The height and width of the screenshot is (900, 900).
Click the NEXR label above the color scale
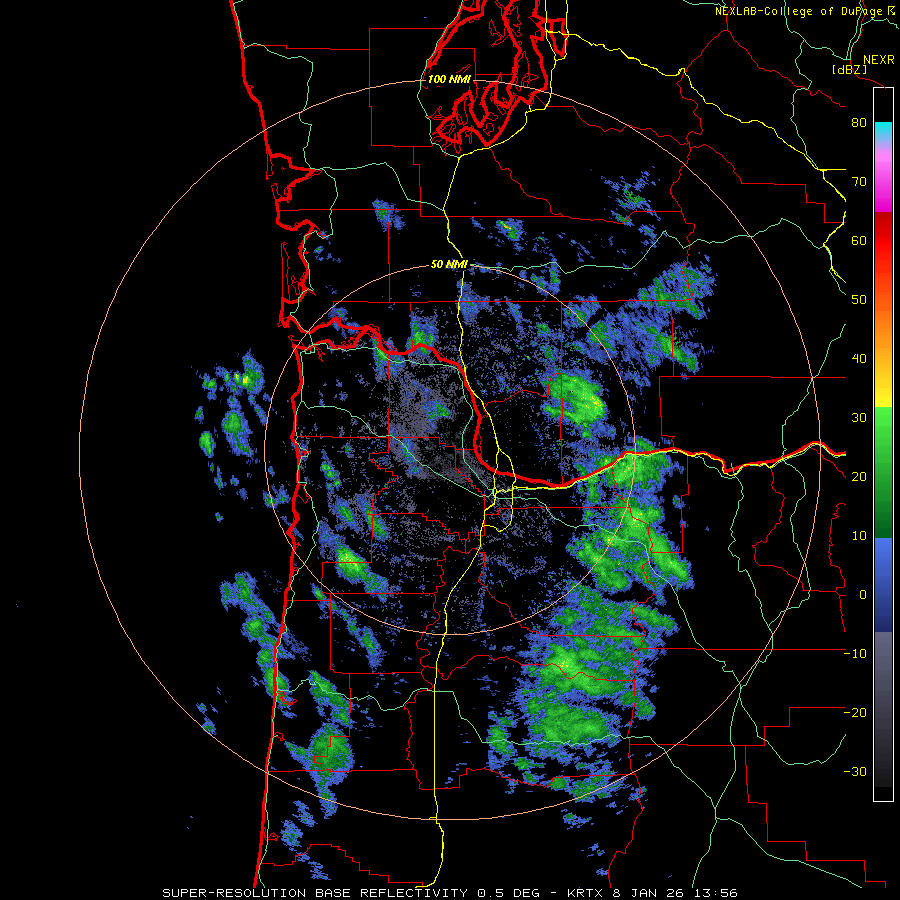[x=879, y=60]
